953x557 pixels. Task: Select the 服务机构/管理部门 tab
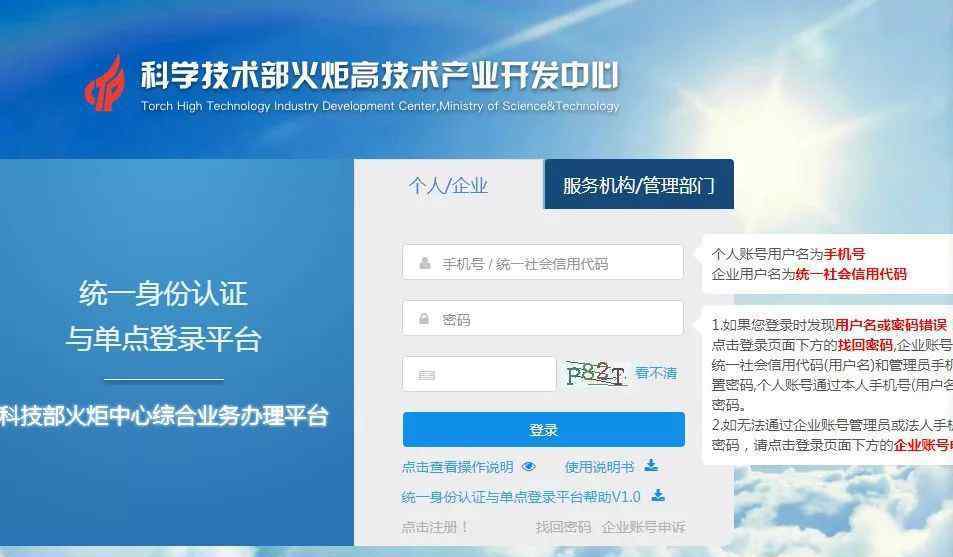point(639,185)
